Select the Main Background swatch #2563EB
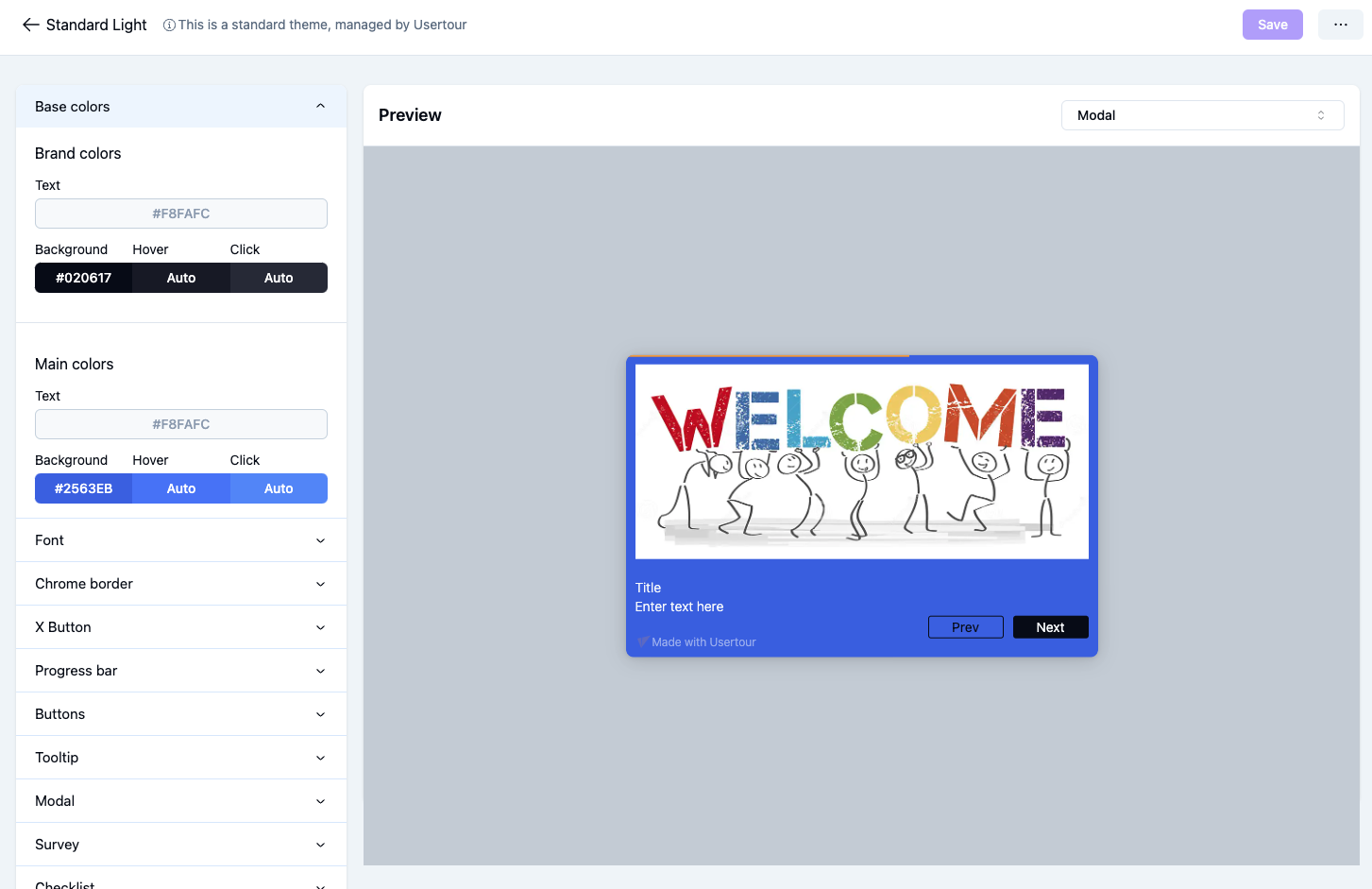The width and height of the screenshot is (1372, 889). [x=83, y=488]
